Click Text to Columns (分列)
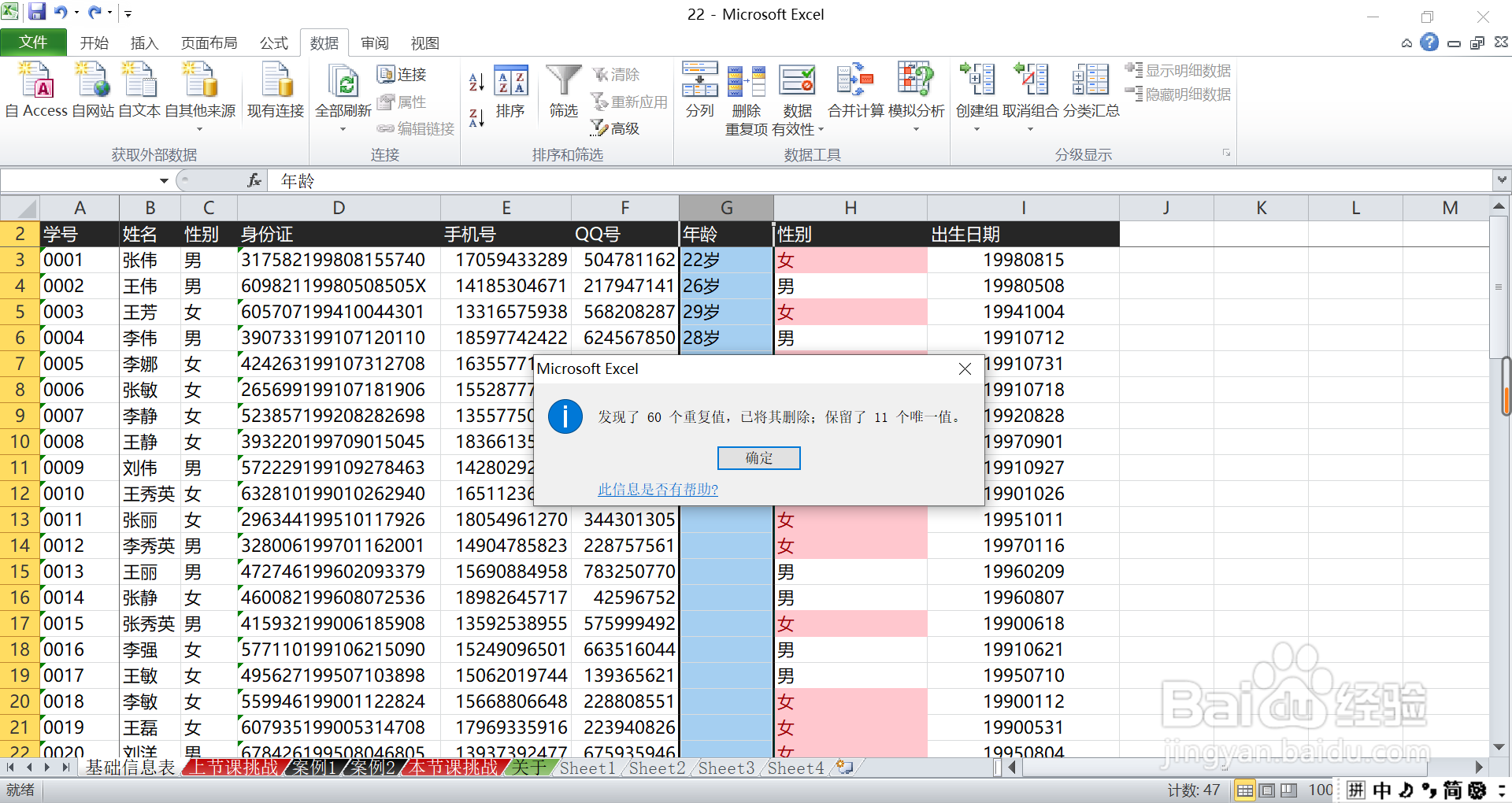 (700, 89)
